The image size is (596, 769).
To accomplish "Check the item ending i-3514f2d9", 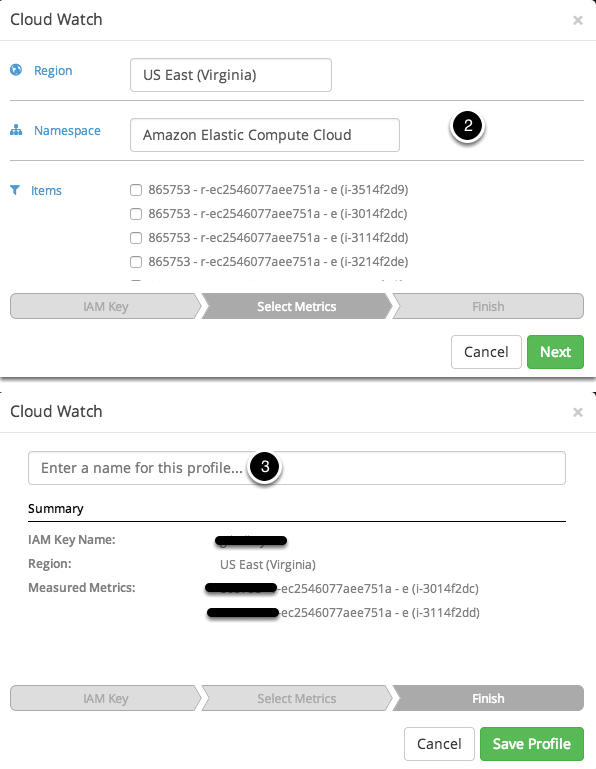I will [x=136, y=190].
